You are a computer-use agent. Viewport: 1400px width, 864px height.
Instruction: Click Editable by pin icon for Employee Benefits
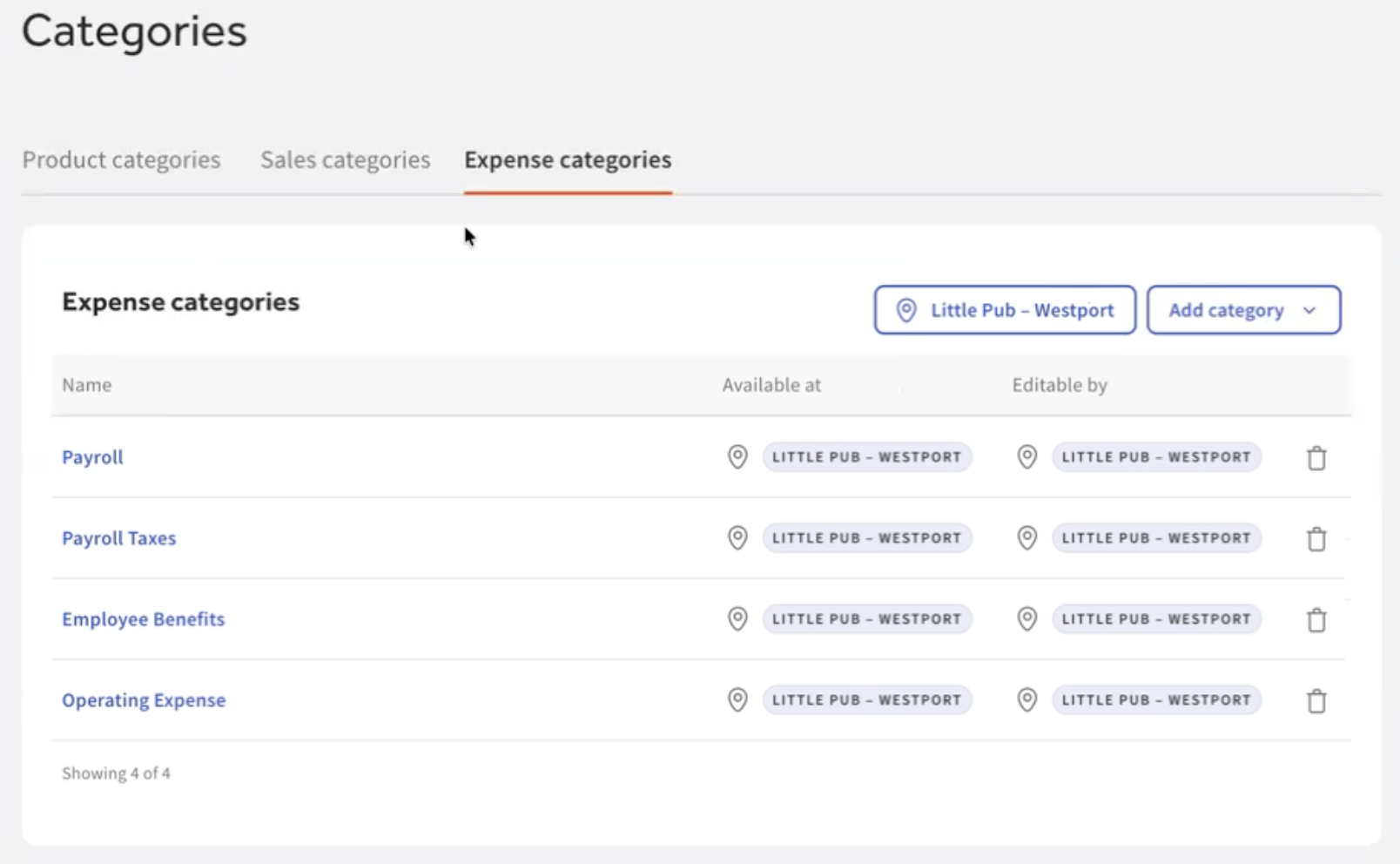pos(1027,618)
